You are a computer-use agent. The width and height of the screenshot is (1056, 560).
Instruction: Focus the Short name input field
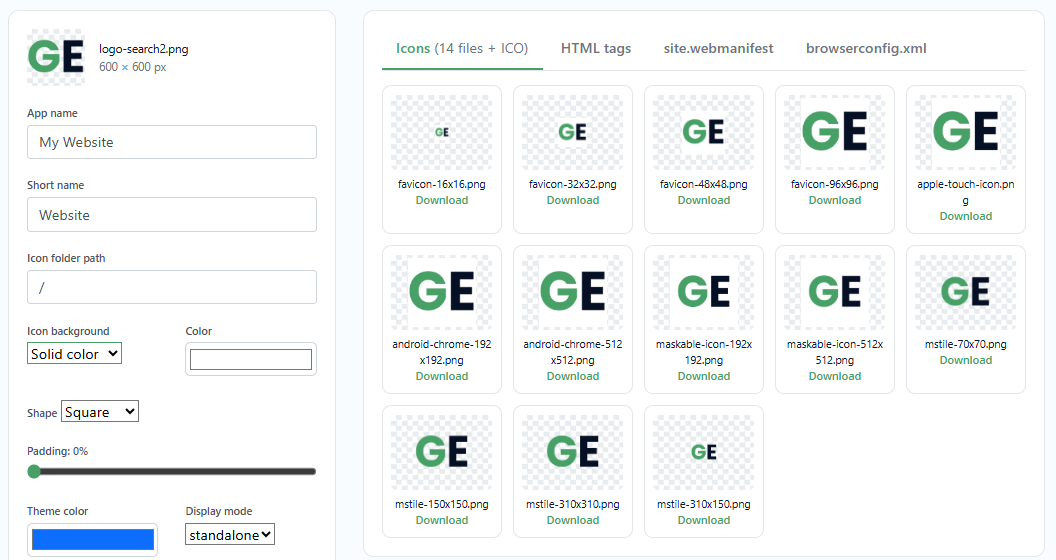point(172,215)
